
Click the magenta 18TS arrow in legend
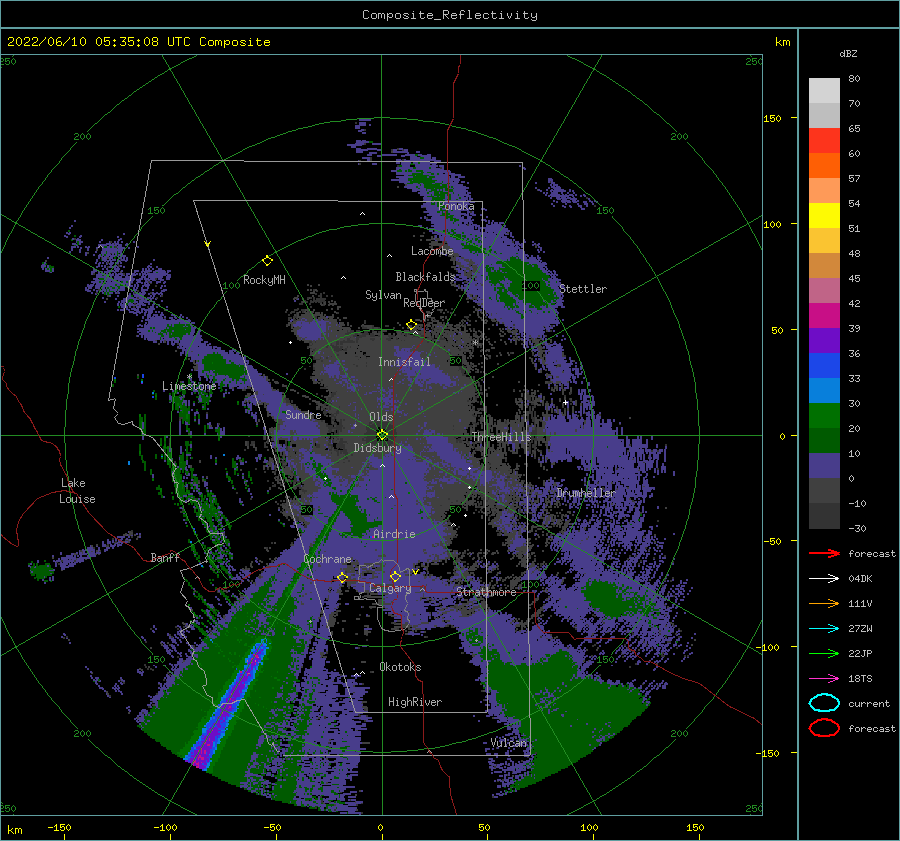coord(824,678)
